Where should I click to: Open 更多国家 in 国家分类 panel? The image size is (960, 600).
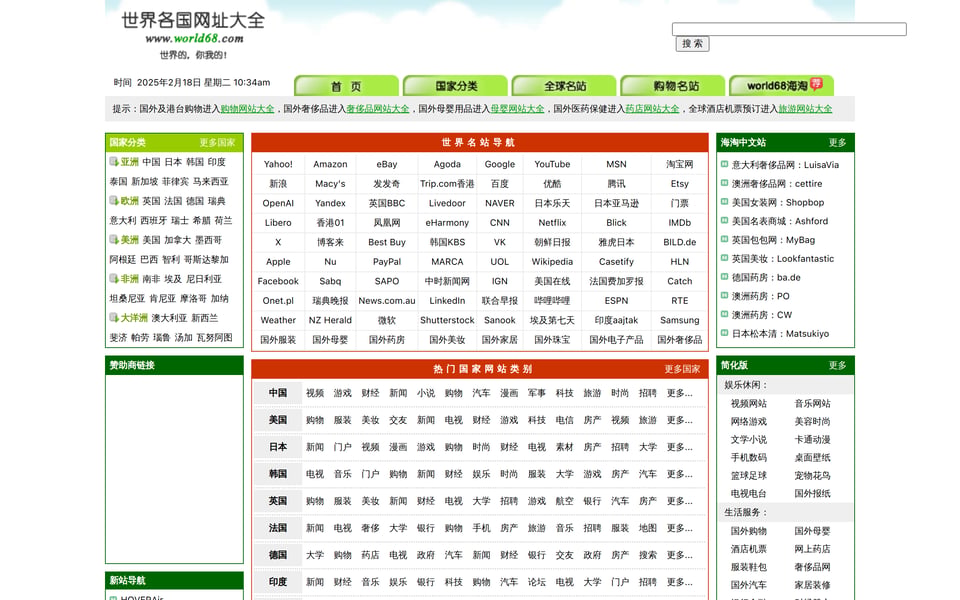click(217, 143)
